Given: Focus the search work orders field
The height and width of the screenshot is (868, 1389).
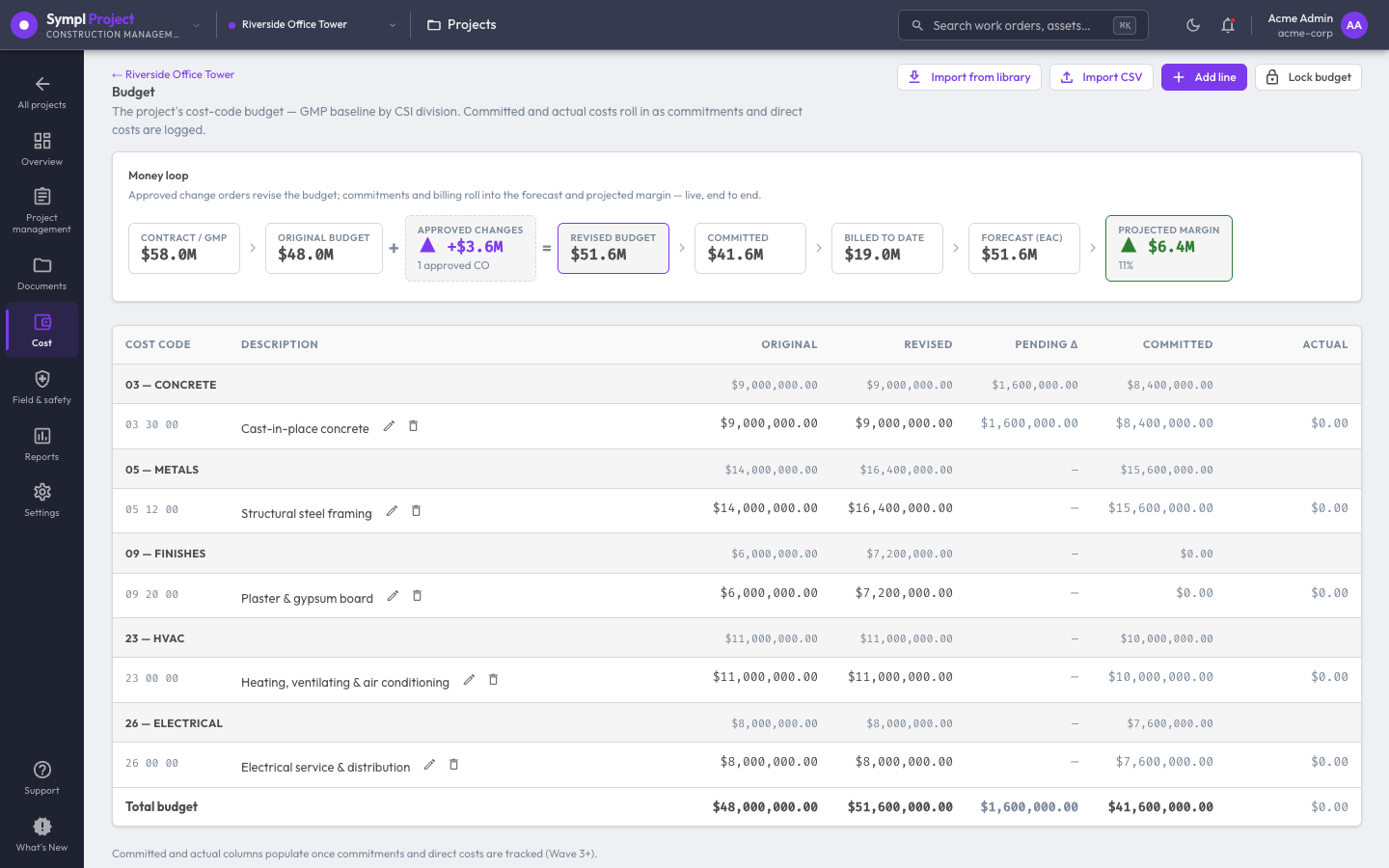Looking at the screenshot, I should coord(1022,25).
